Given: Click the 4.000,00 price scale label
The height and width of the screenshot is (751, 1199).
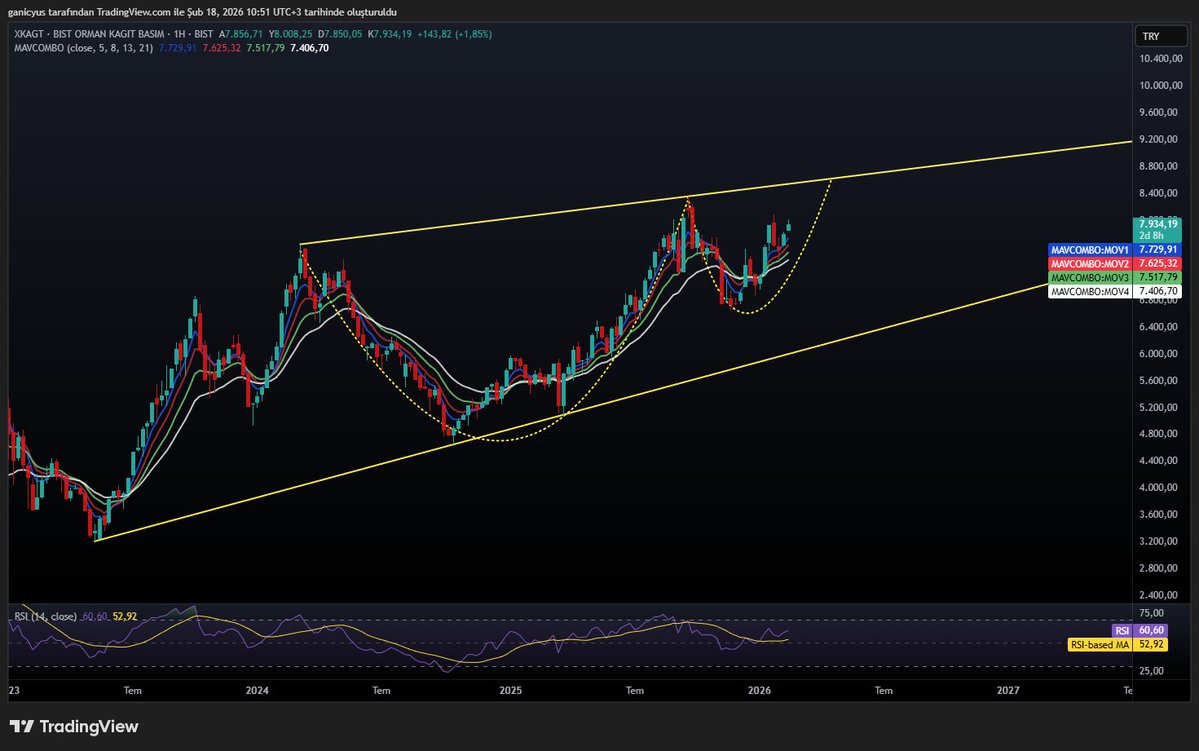Looking at the screenshot, I should click(1160, 487).
